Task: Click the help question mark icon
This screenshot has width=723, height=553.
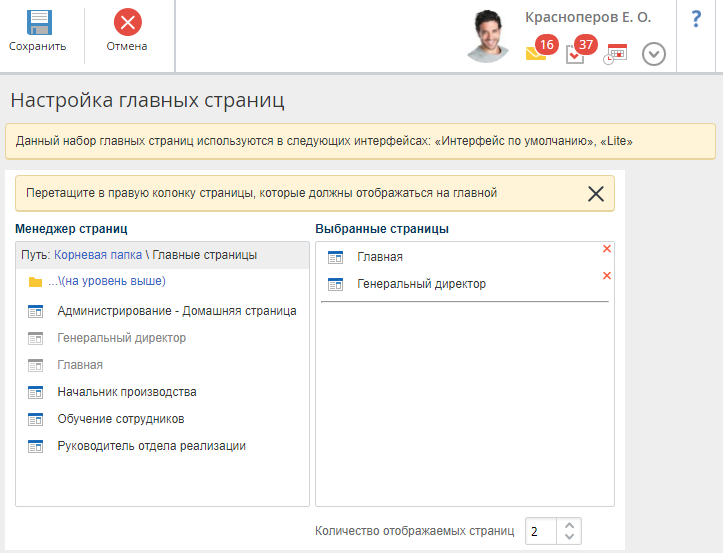Action: tap(696, 19)
